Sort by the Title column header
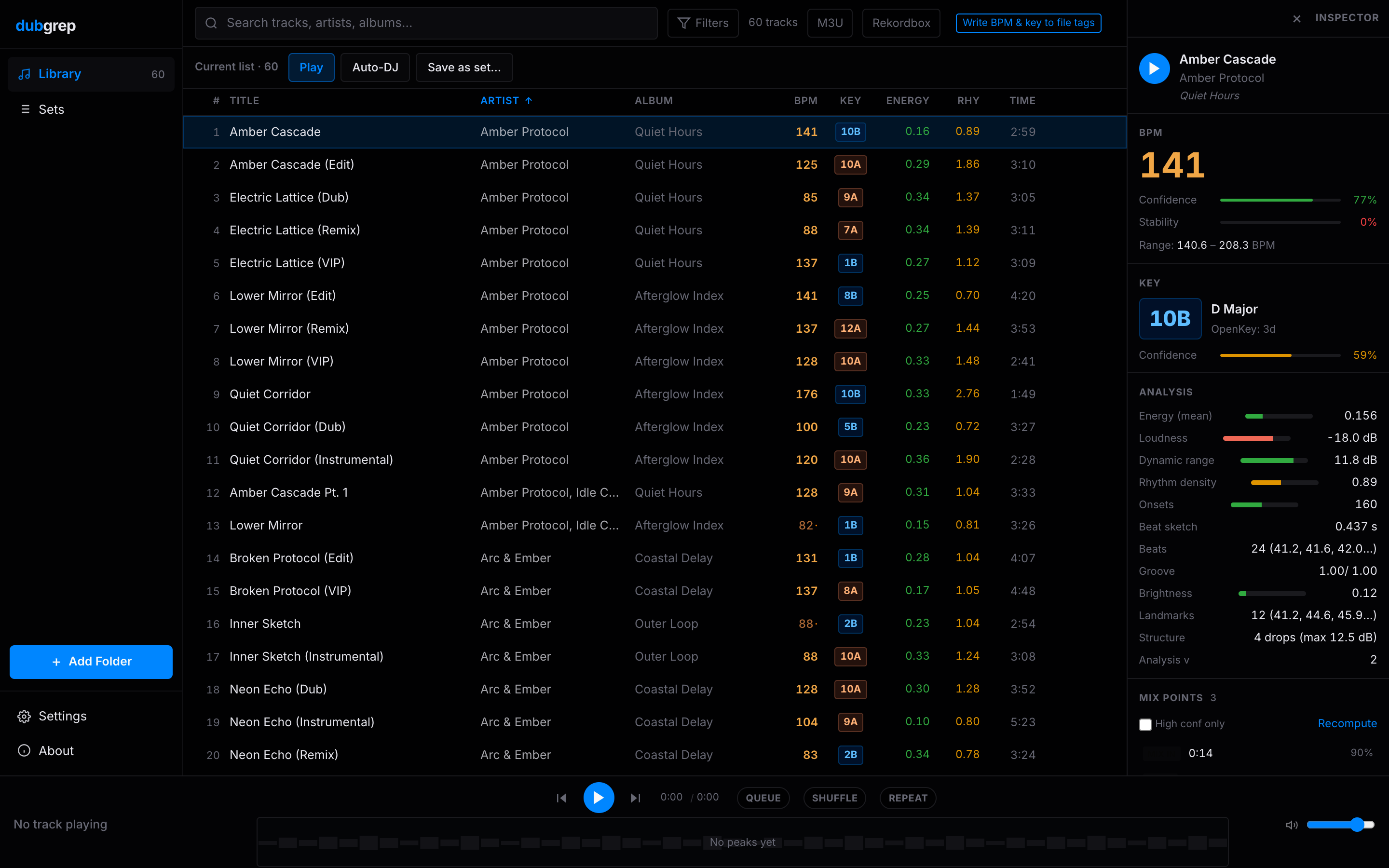Screen dimensions: 1389x868 245,100
